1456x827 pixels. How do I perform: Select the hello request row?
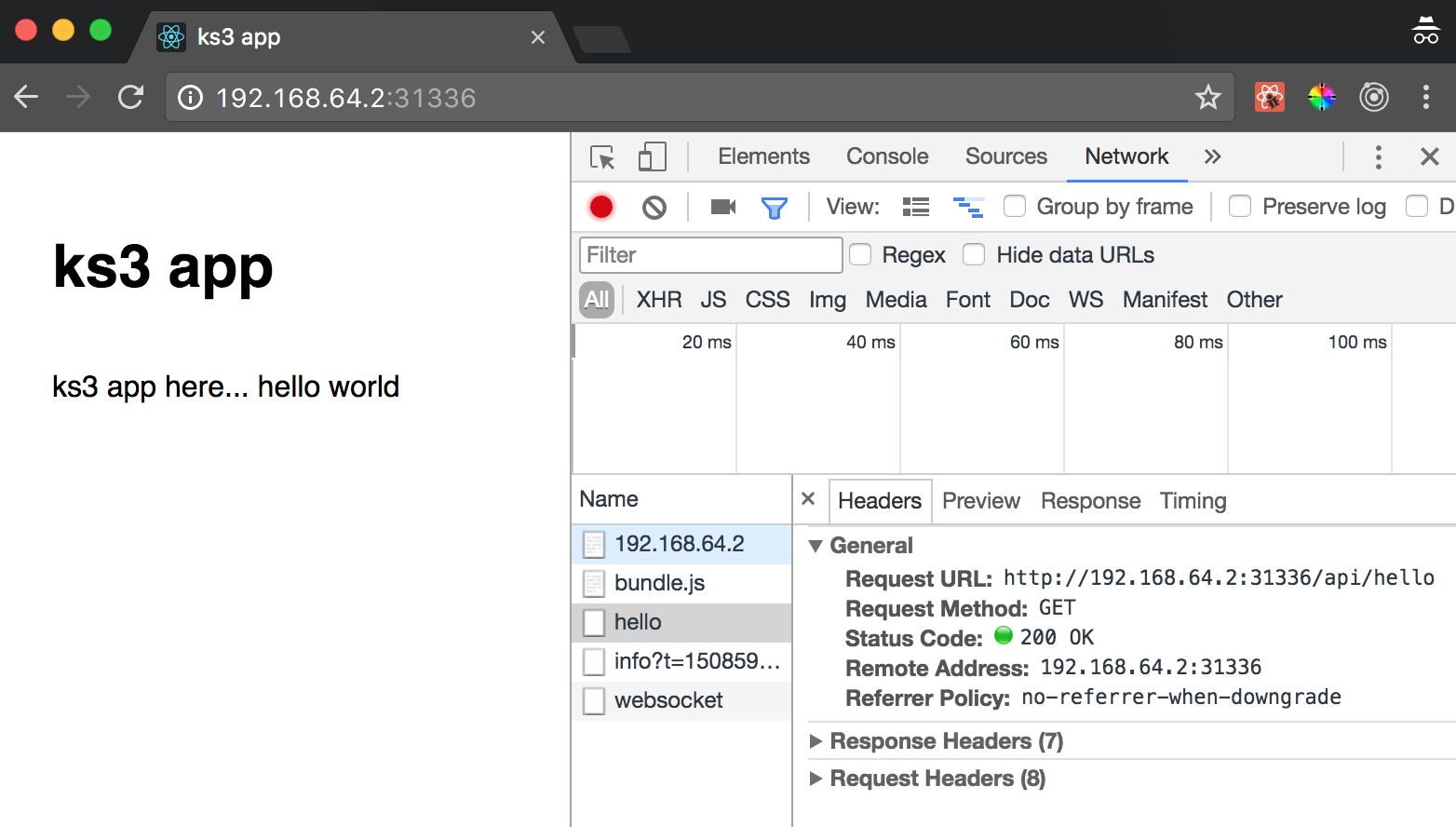[x=681, y=622]
